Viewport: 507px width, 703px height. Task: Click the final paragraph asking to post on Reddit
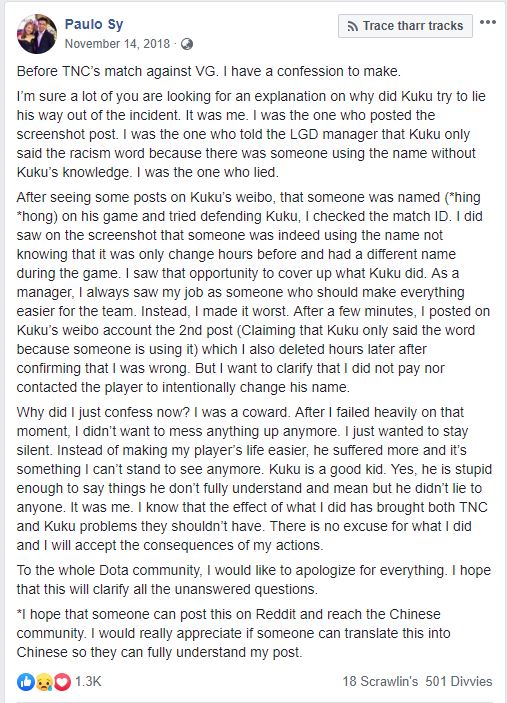(234, 633)
